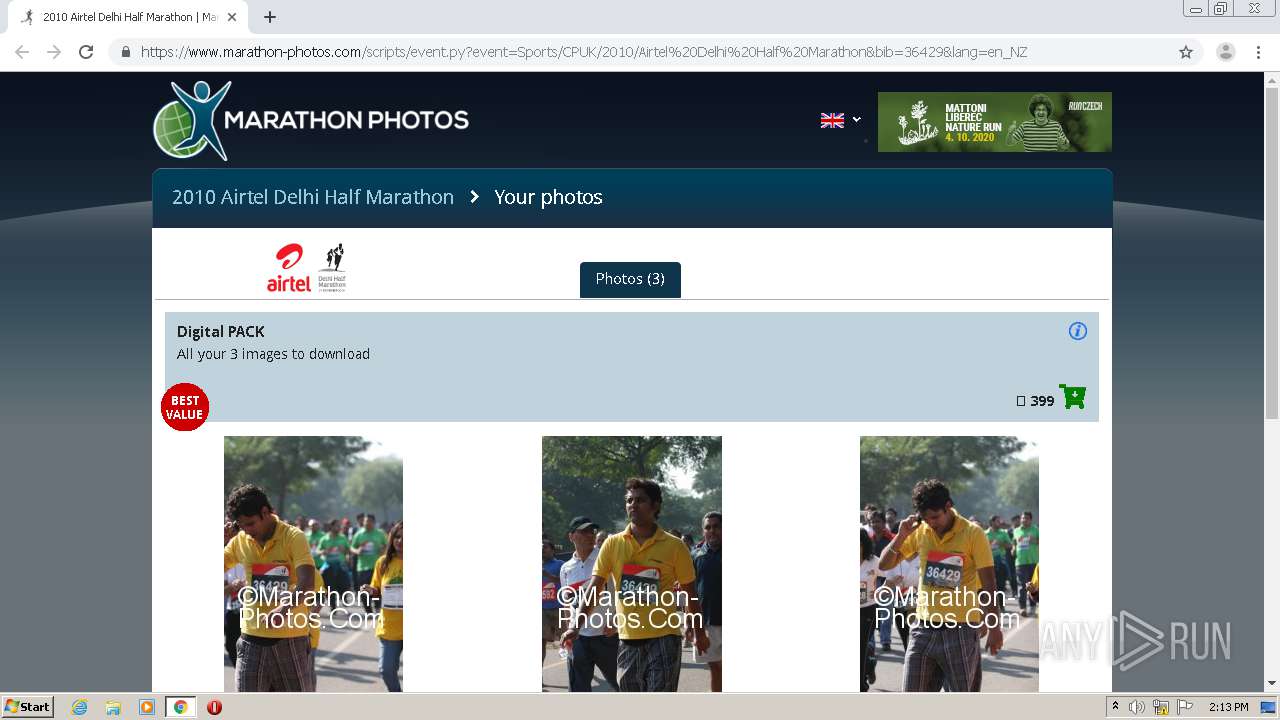Open the language flag dropdown
This screenshot has height=720, width=1280.
pyautogui.click(x=840, y=120)
